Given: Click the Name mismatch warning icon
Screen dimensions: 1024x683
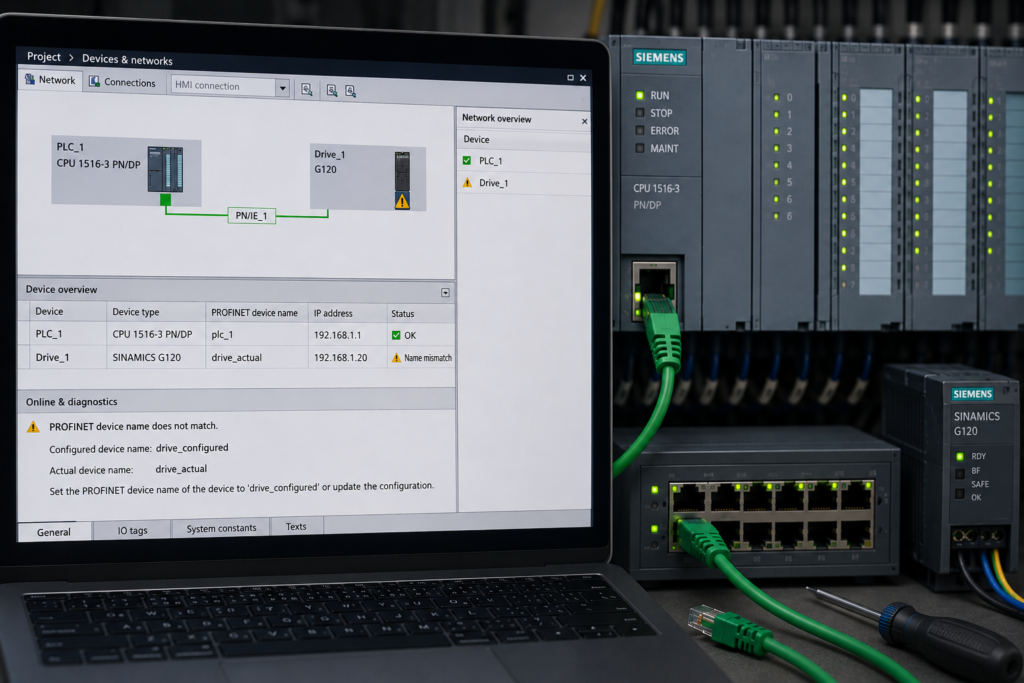Looking at the screenshot, I should 396,358.
